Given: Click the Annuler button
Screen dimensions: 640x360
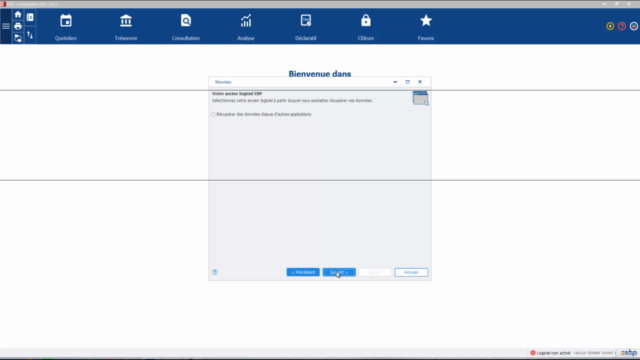Looking at the screenshot, I should [x=411, y=272].
